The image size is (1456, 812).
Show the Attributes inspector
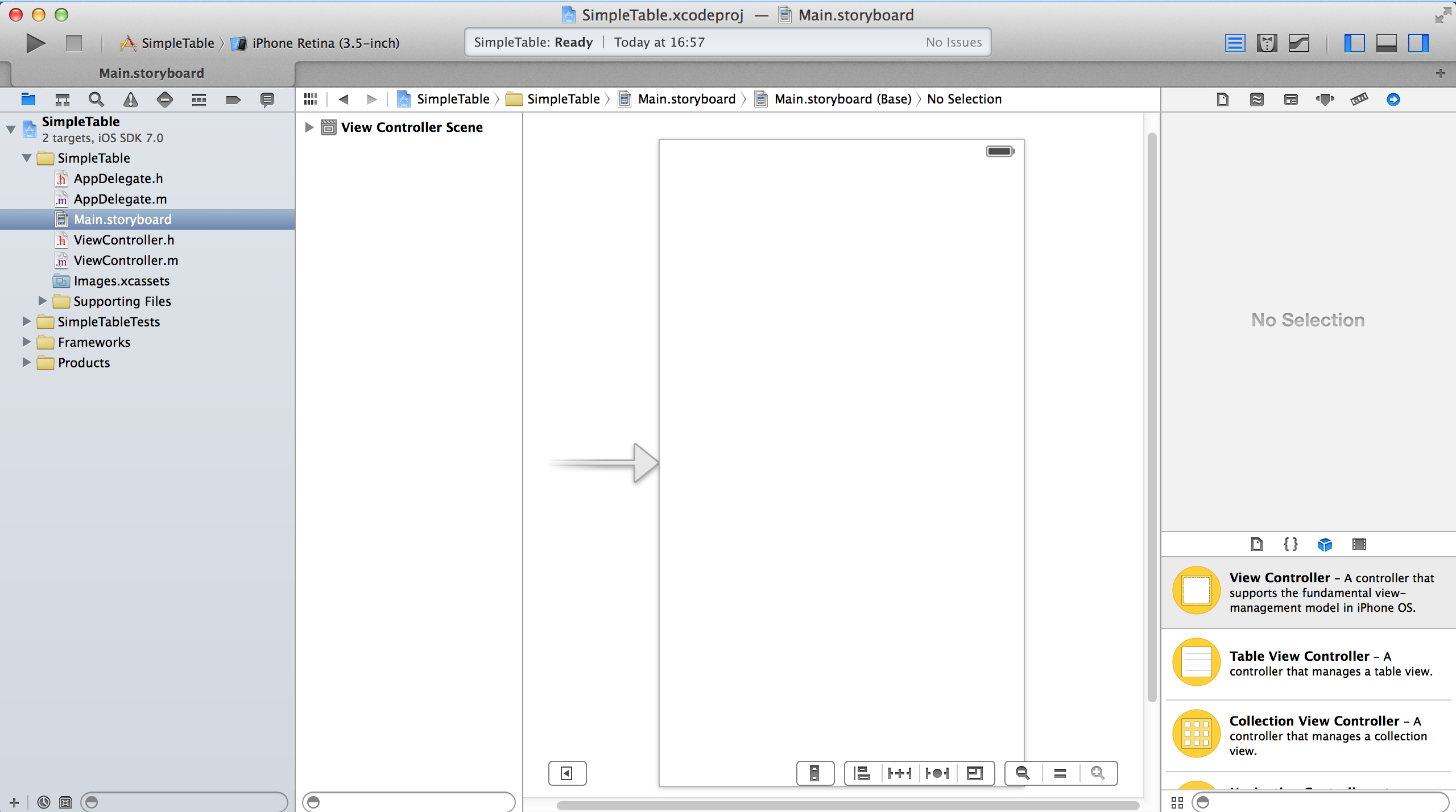1325,100
